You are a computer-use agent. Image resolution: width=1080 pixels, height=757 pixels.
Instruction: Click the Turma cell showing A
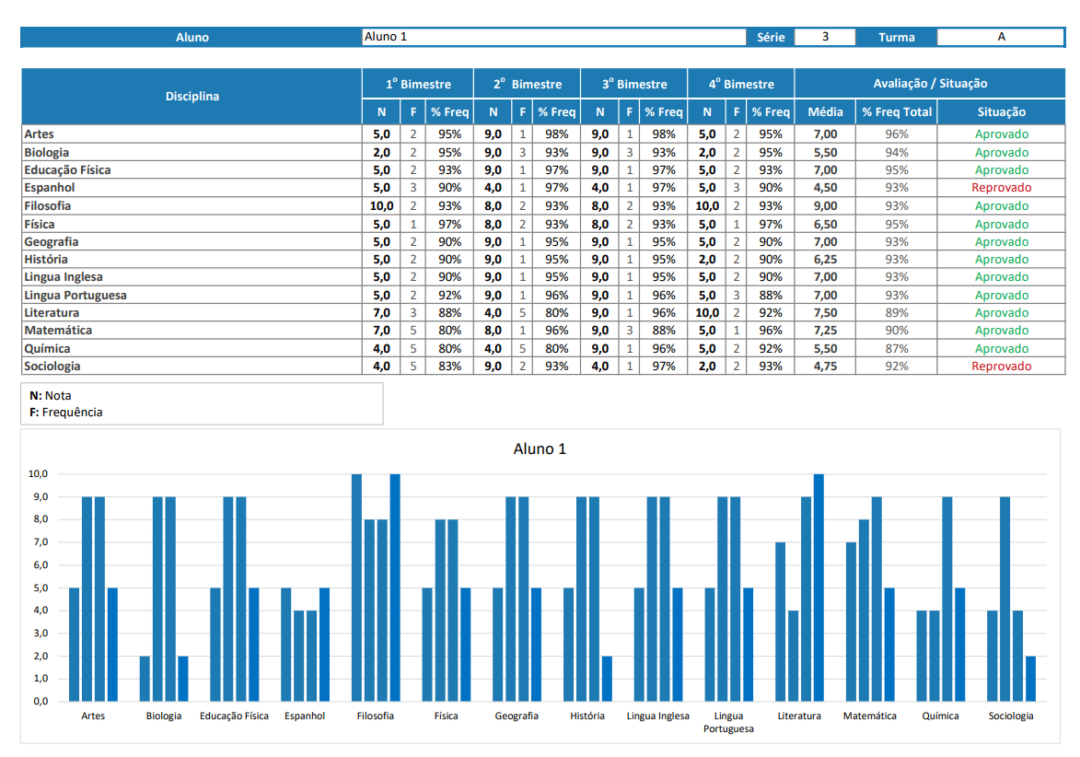pos(1001,37)
